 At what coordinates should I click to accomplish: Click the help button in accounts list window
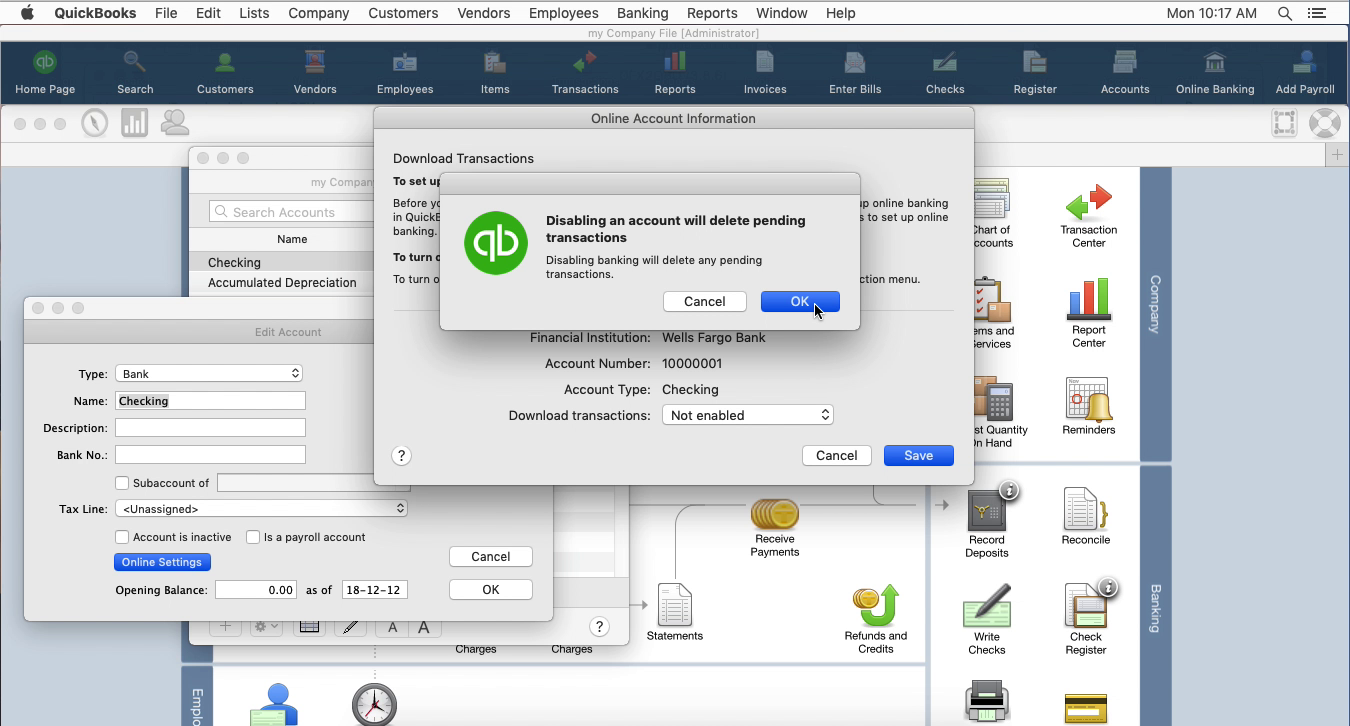click(x=599, y=626)
